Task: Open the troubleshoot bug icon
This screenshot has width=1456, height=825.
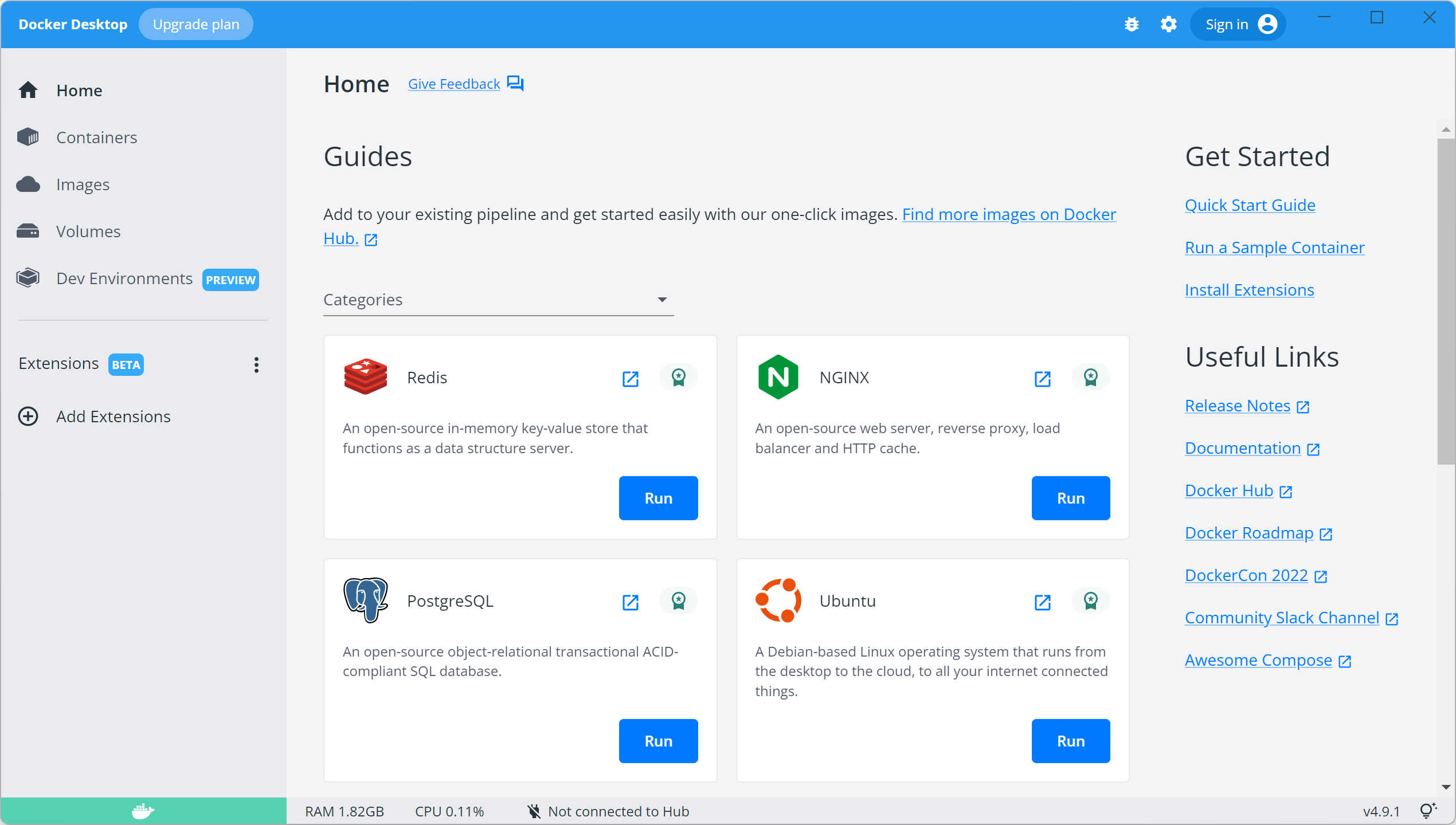Action: [x=1132, y=25]
